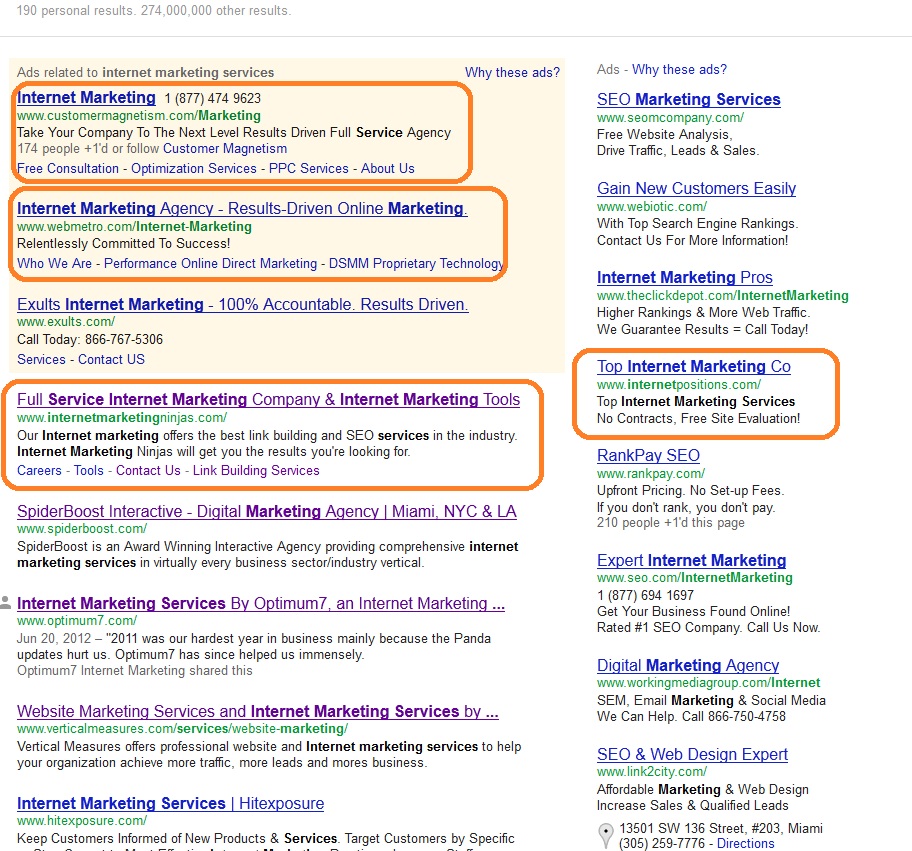
Task: Click the URL 'www.customermagnetism.com/Marketing'
Action: coord(138,116)
